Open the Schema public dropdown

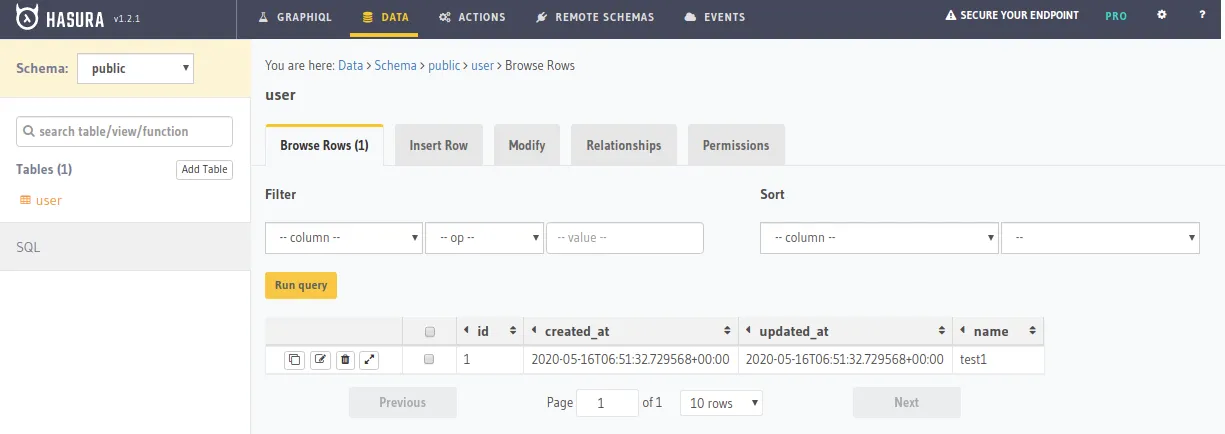[x=135, y=69]
